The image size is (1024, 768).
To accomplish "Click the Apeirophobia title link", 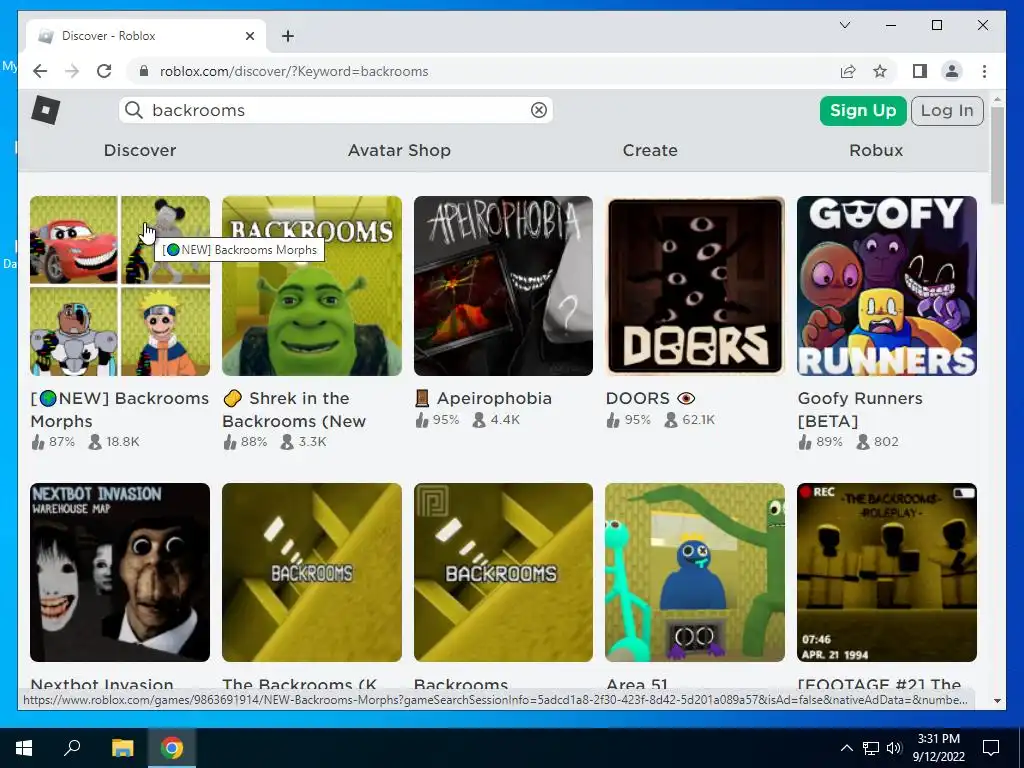I will click(x=483, y=398).
